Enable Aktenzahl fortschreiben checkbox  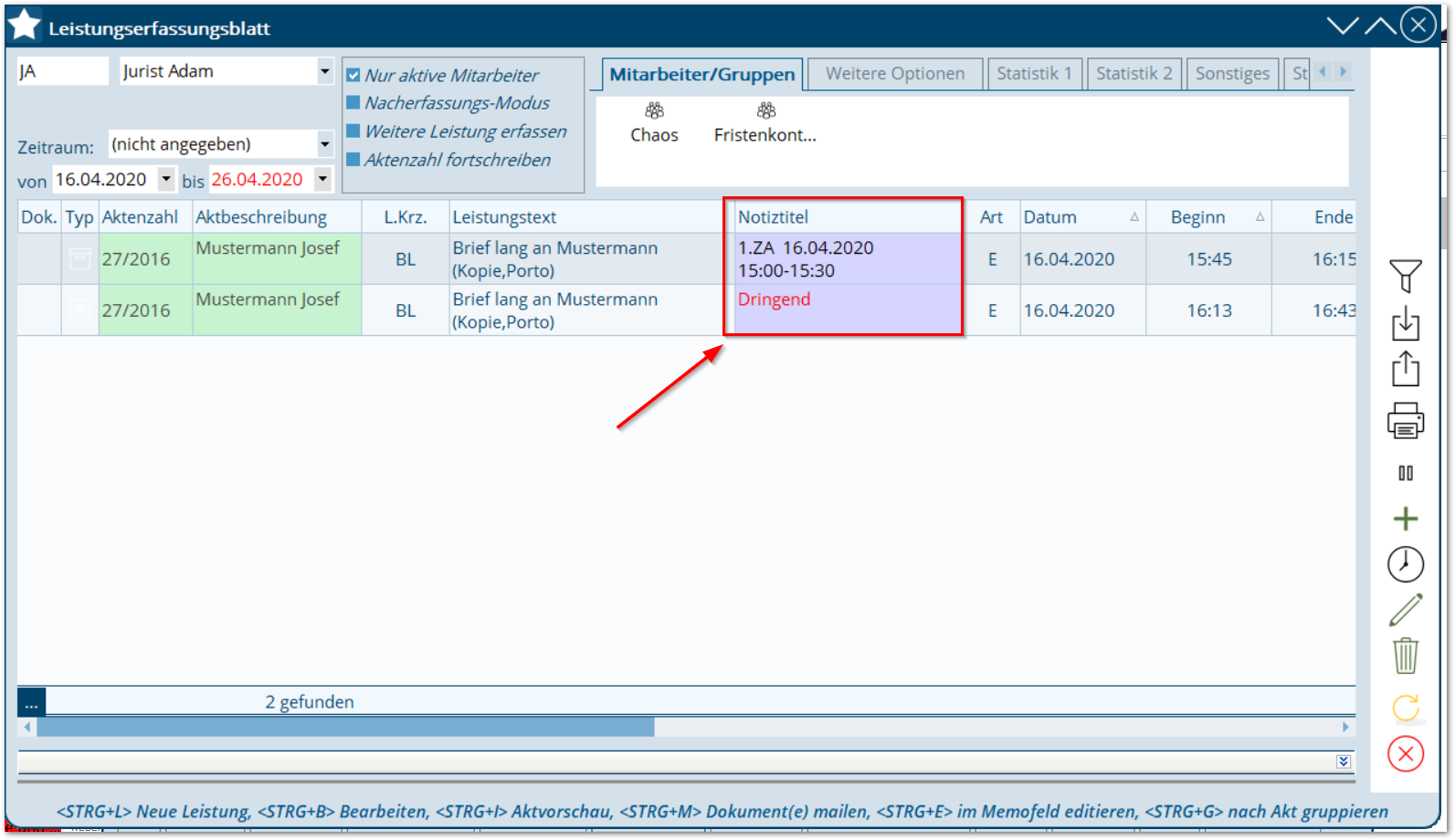point(353,160)
